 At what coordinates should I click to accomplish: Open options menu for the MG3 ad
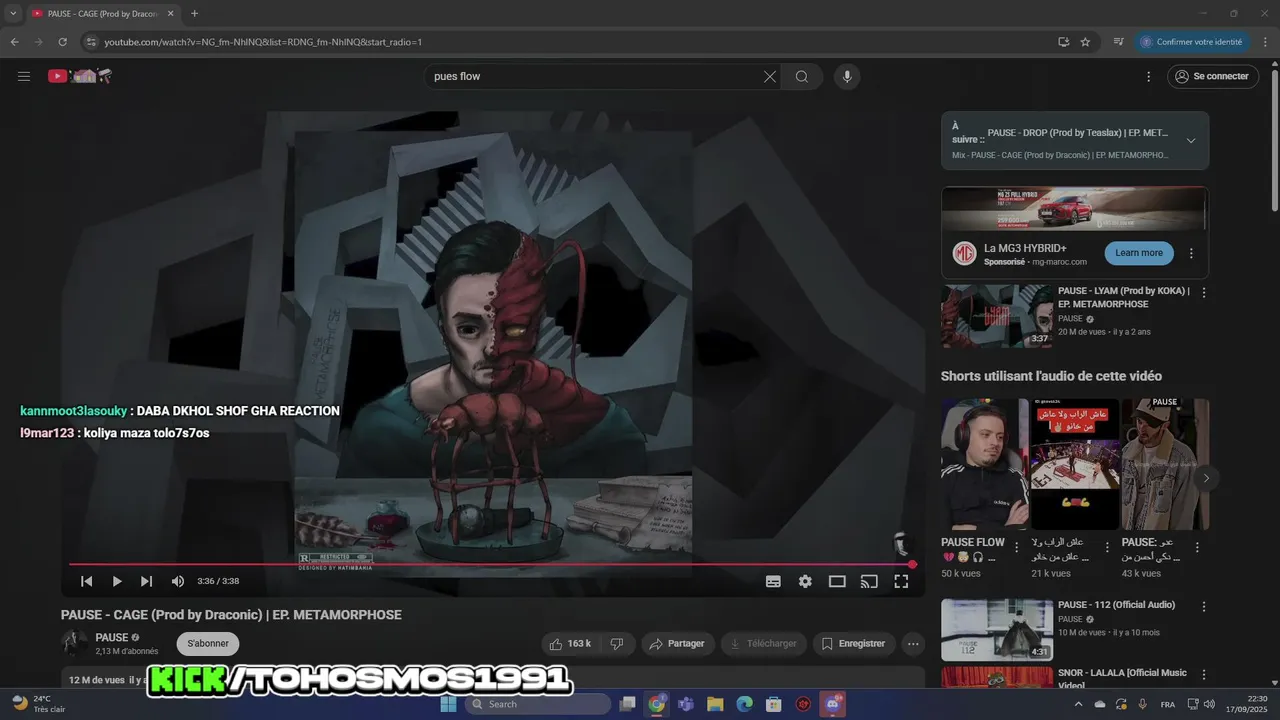pos(1191,253)
